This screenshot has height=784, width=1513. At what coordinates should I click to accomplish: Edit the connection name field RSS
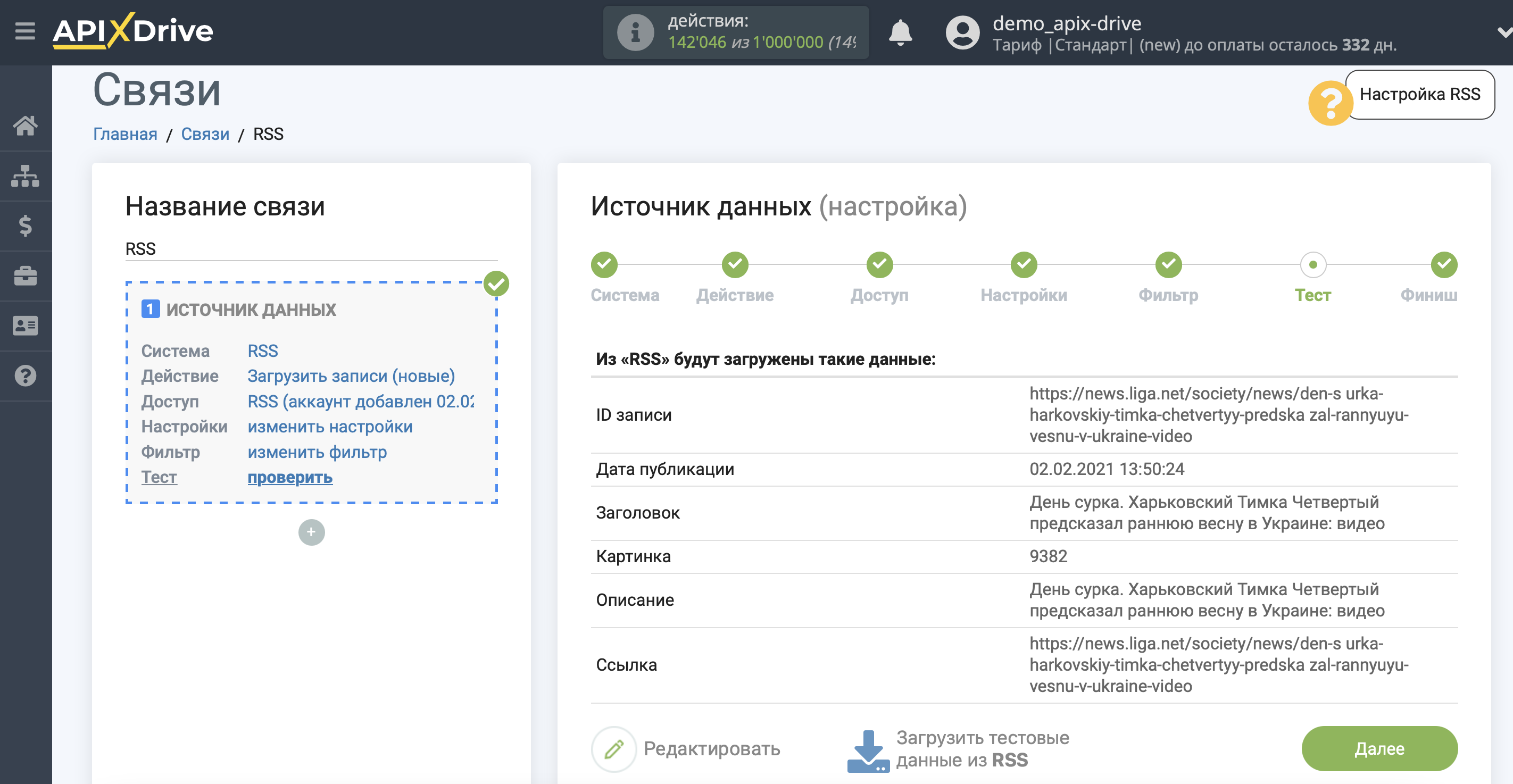311,248
